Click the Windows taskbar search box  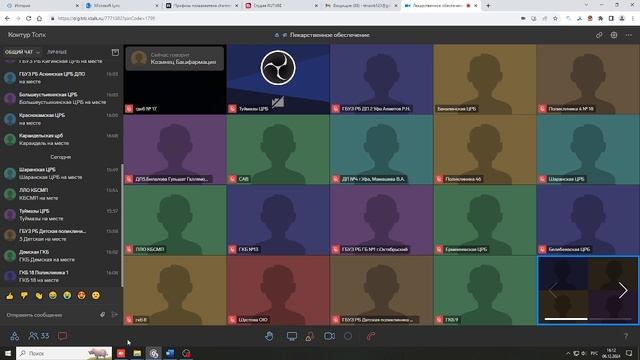click(x=64, y=353)
